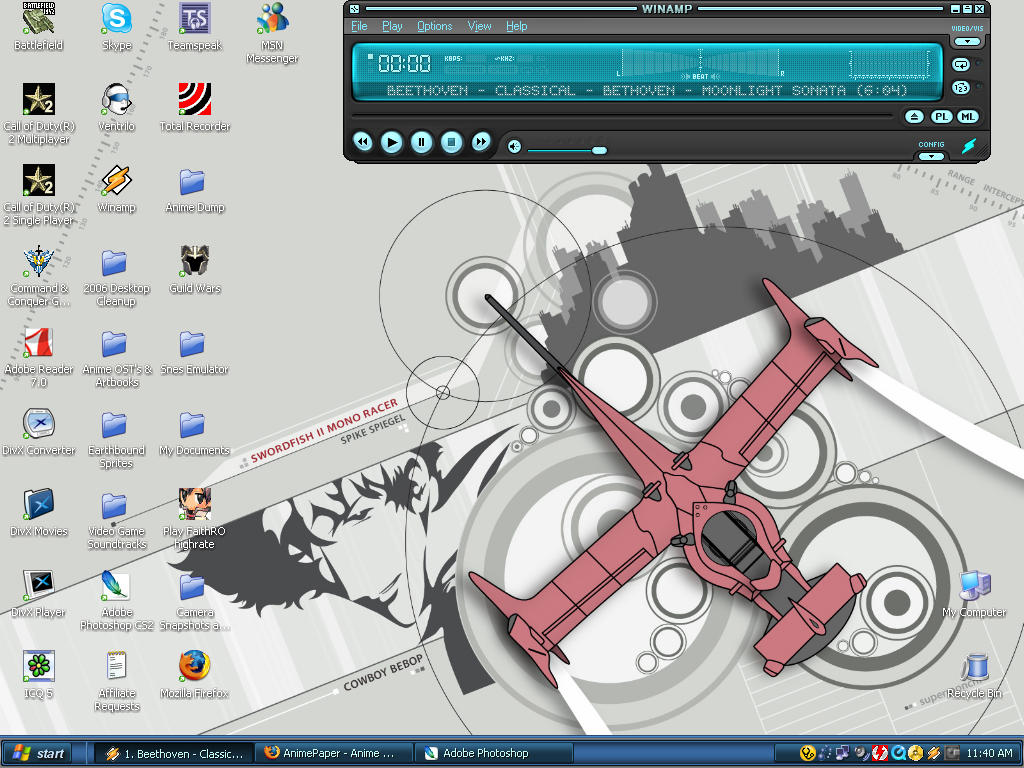The image size is (1024, 768).
Task: Launch Mozilla Firefox from the desktop
Action: click(195, 674)
